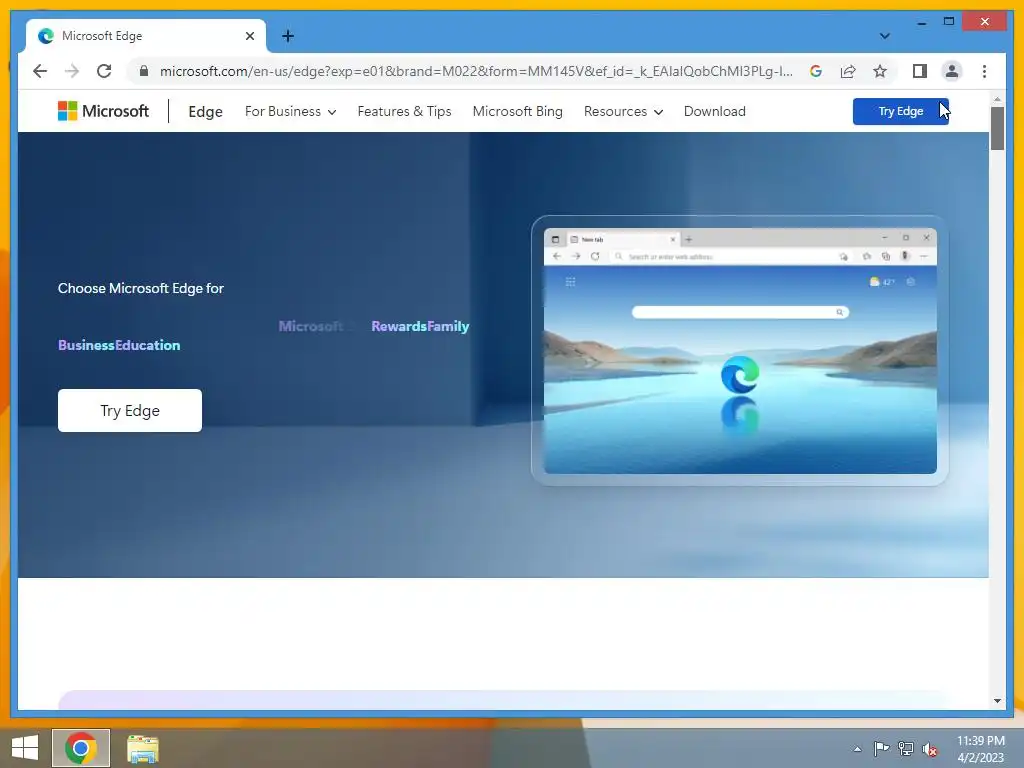Reload the current page
The width and height of the screenshot is (1024, 768).
point(104,71)
